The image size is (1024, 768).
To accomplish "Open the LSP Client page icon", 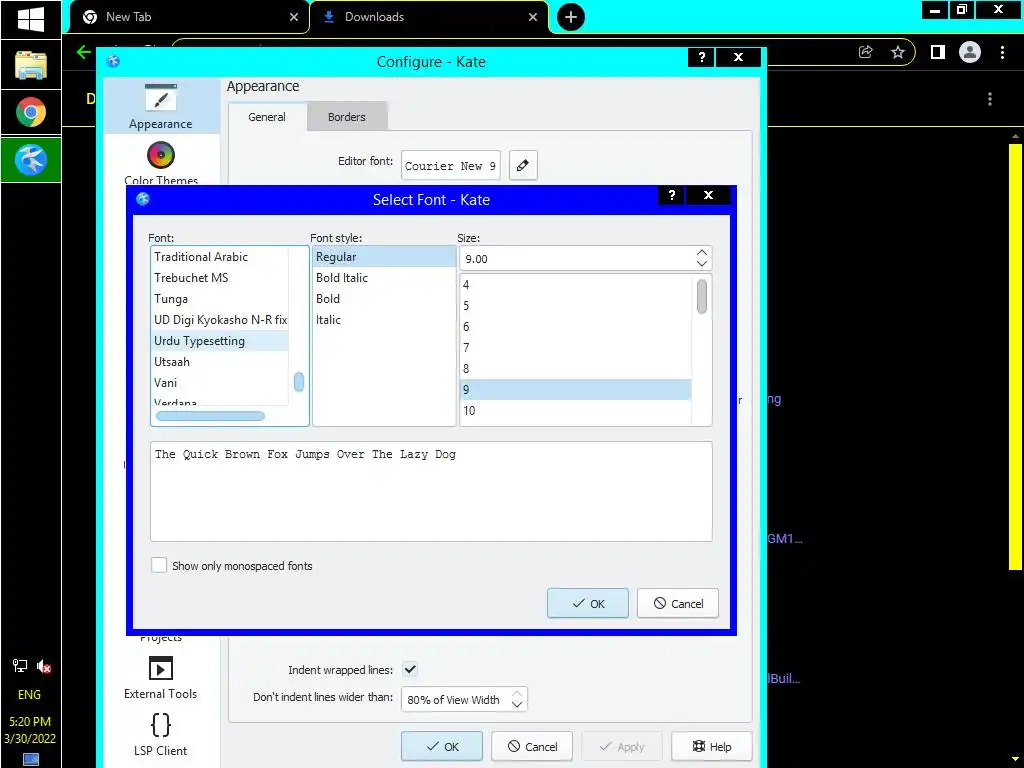I will click(161, 725).
